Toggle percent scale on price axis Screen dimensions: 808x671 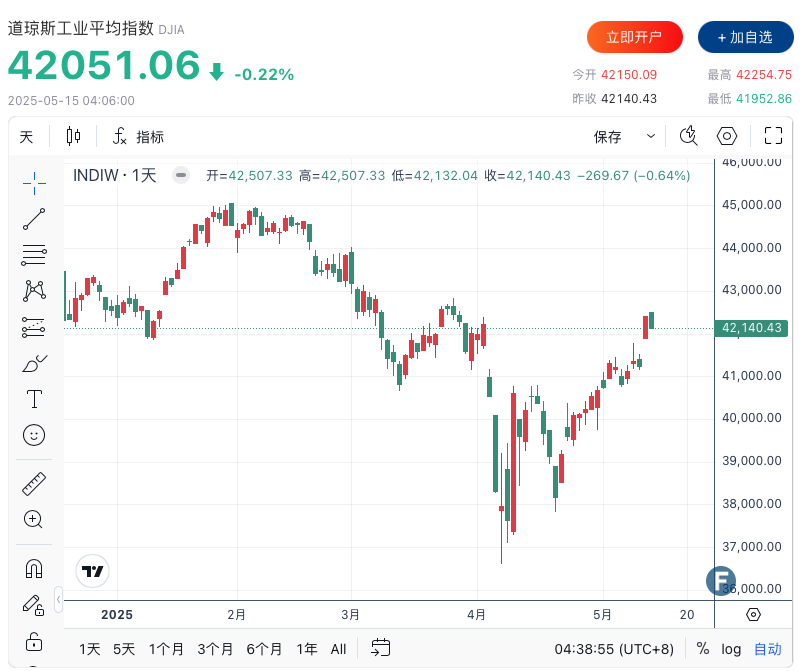703,649
